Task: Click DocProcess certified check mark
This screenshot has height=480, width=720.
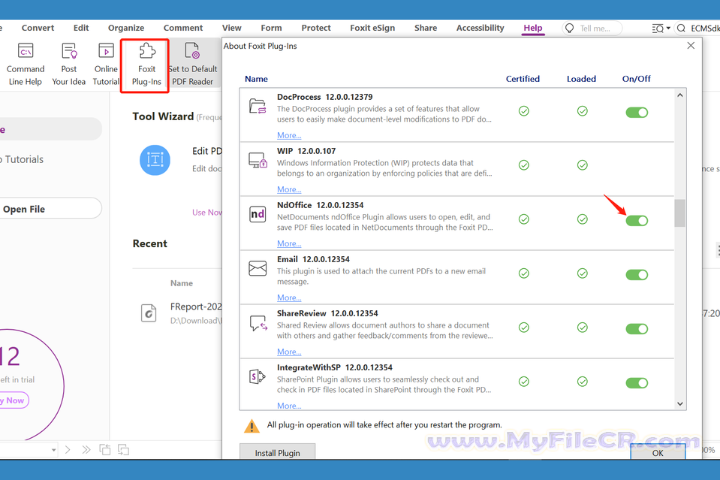Action: [523, 111]
